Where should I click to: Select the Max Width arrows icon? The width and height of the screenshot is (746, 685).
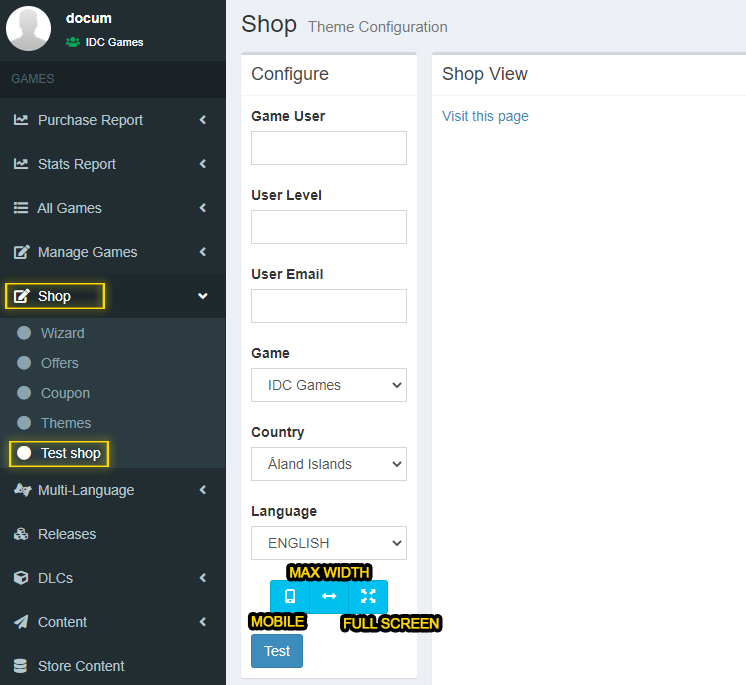(x=329, y=596)
